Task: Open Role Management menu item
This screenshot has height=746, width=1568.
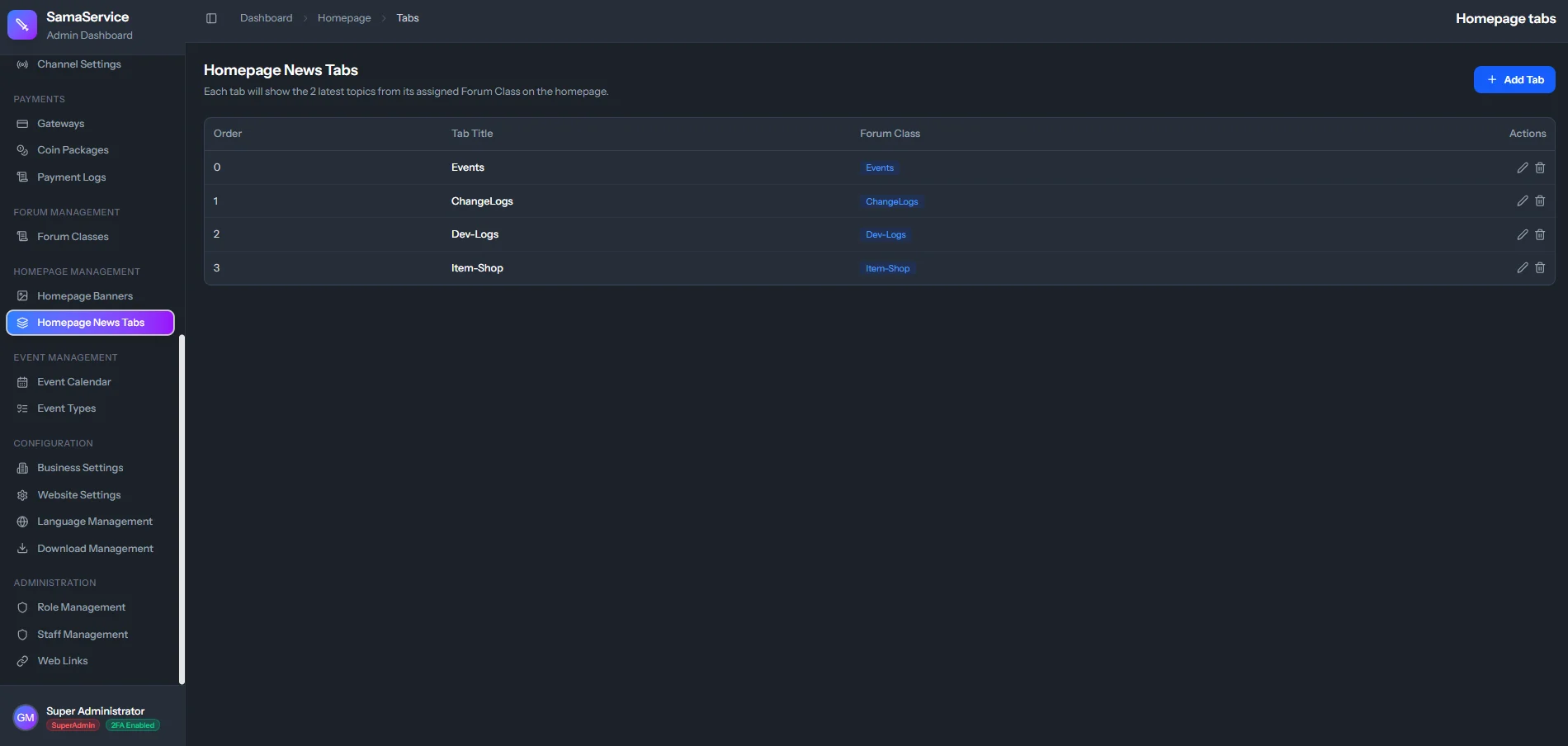Action: [x=91, y=607]
